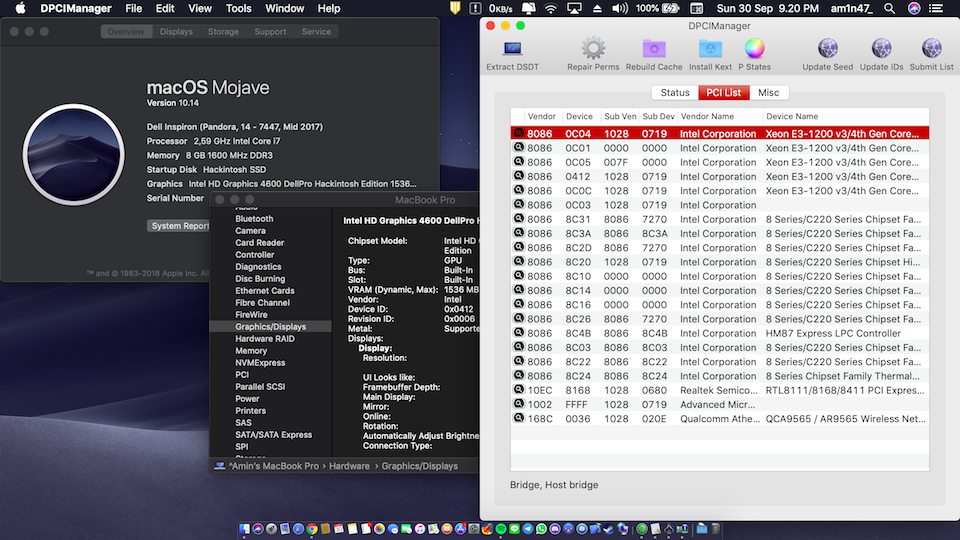Open the Rebuild Cache tool
This screenshot has width=960, height=540.
[x=654, y=49]
